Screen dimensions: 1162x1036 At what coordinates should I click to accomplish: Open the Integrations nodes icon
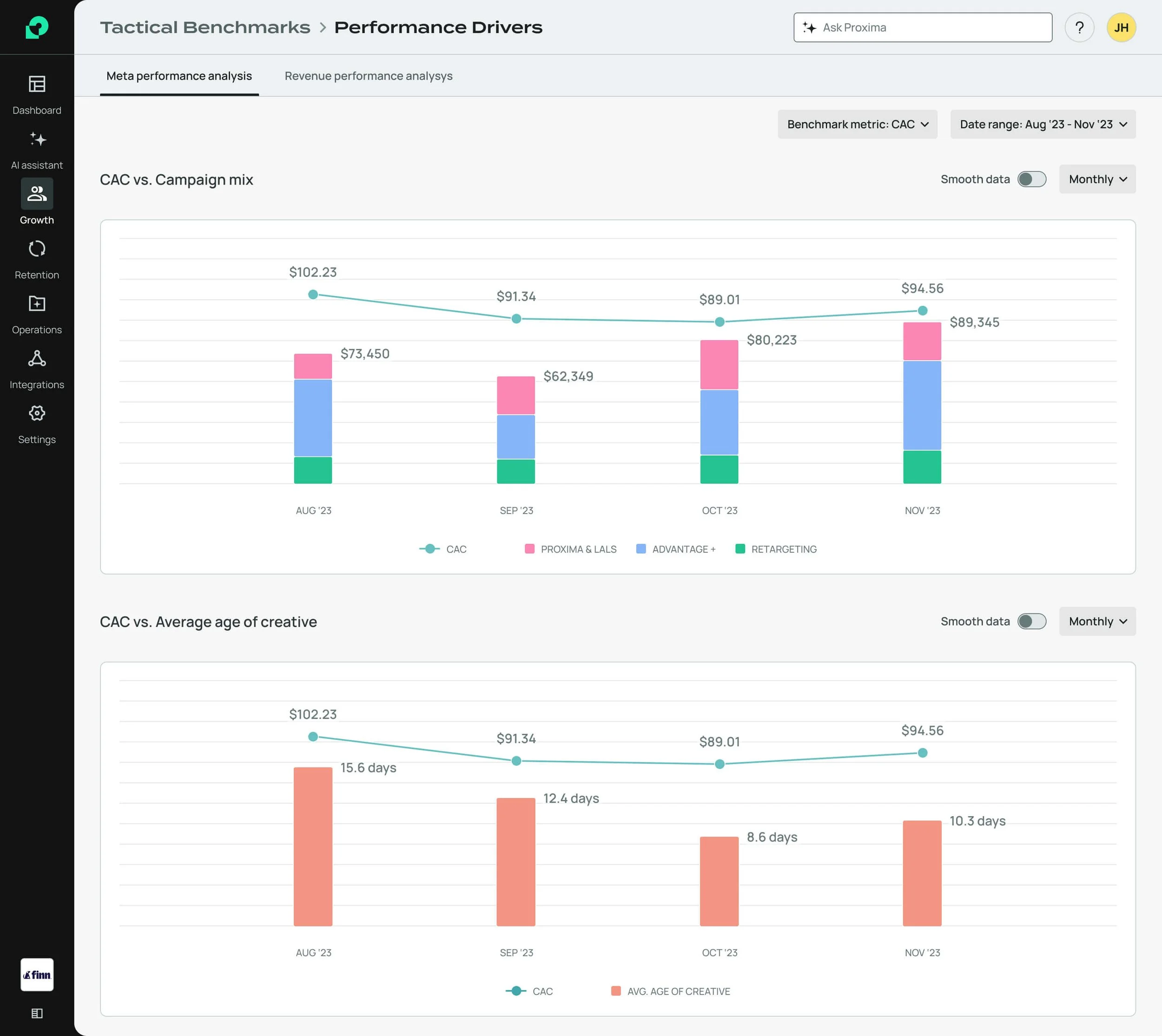37,359
